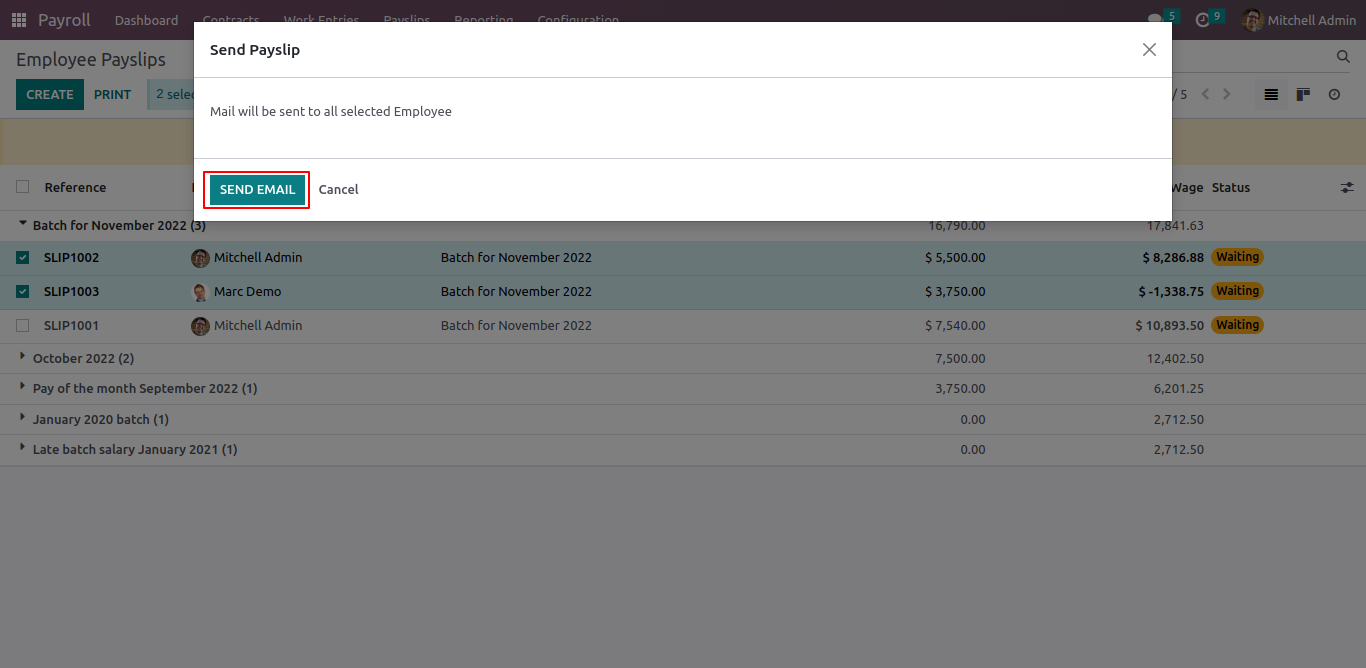1366x668 pixels.
Task: Switch to list view icon
Action: pyautogui.click(x=1271, y=94)
